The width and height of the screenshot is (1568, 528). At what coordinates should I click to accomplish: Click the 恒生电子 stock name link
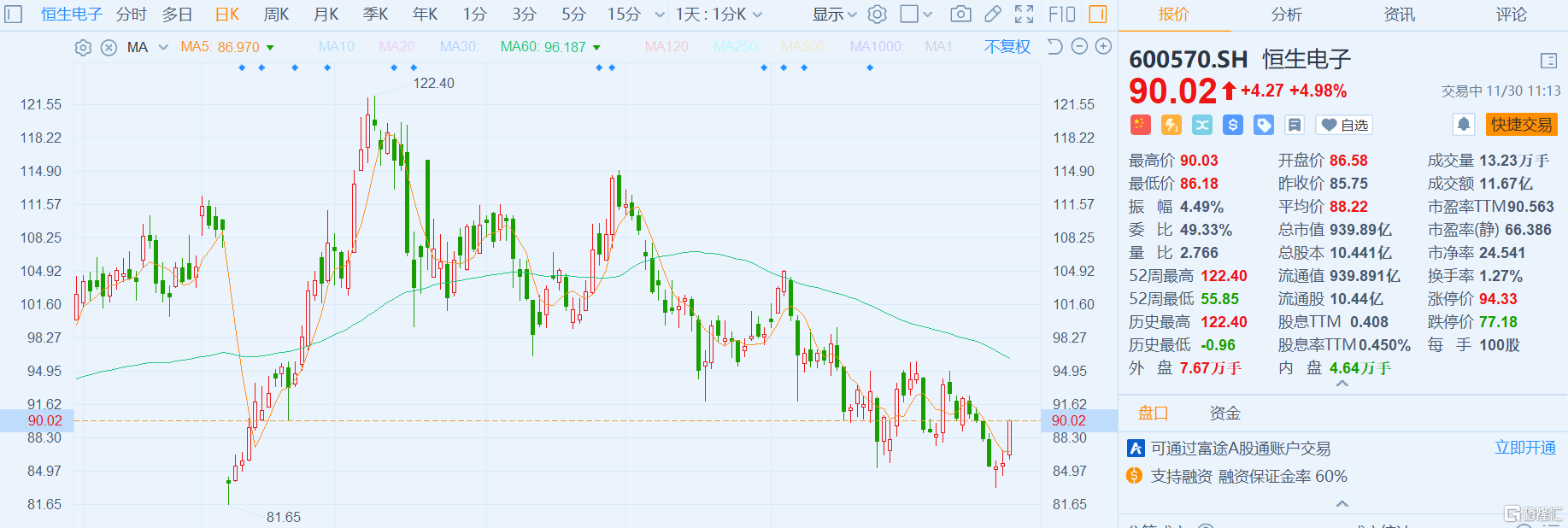point(72,15)
